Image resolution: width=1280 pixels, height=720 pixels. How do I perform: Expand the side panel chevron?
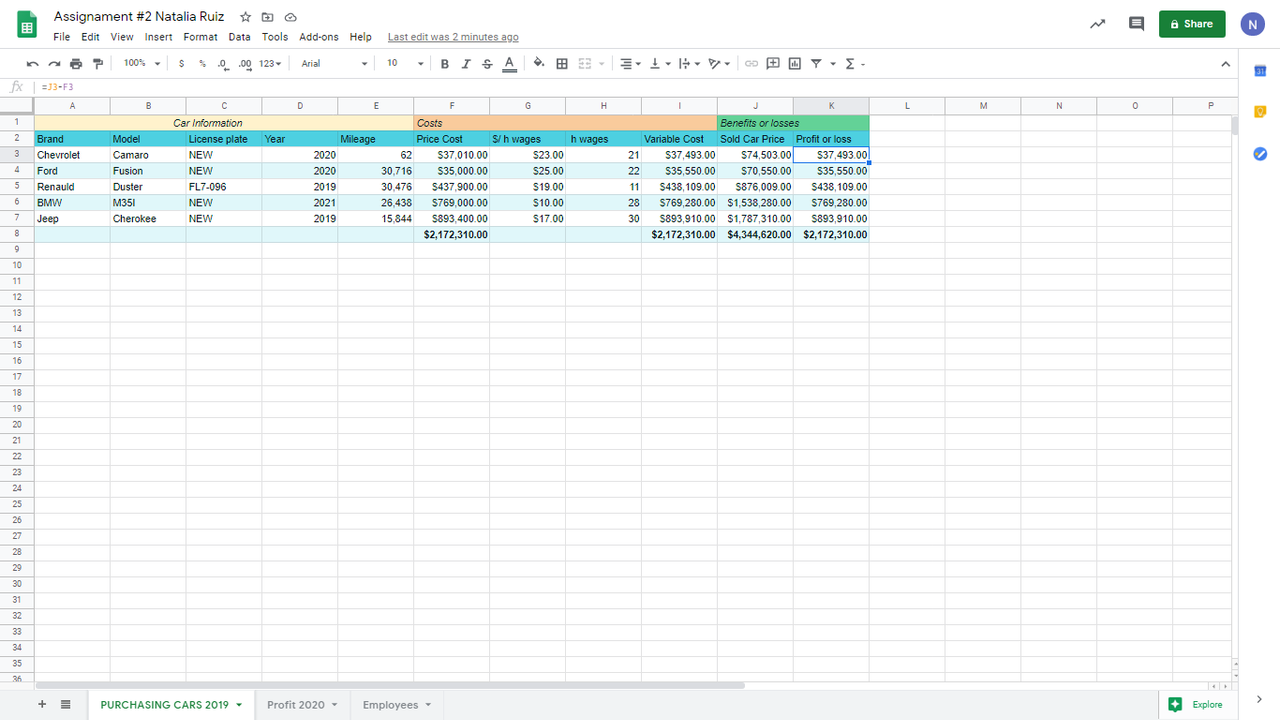(x=1259, y=699)
